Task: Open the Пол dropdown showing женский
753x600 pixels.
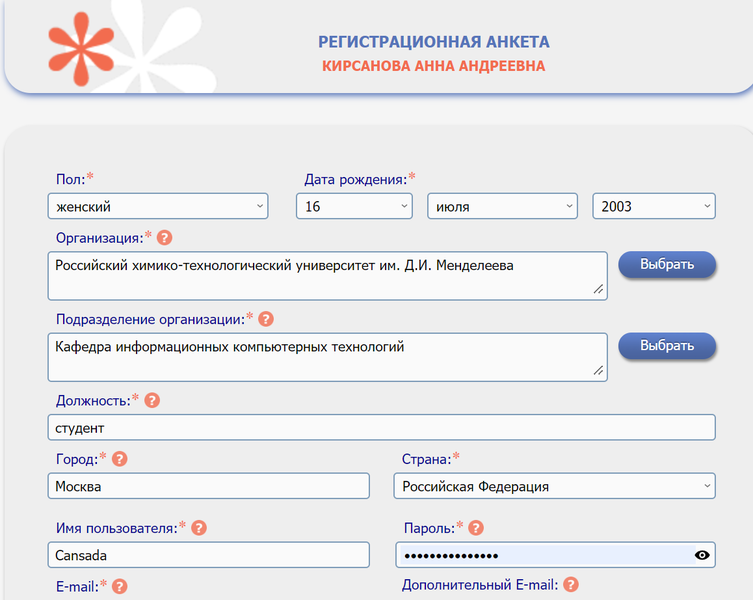Action: 158,206
